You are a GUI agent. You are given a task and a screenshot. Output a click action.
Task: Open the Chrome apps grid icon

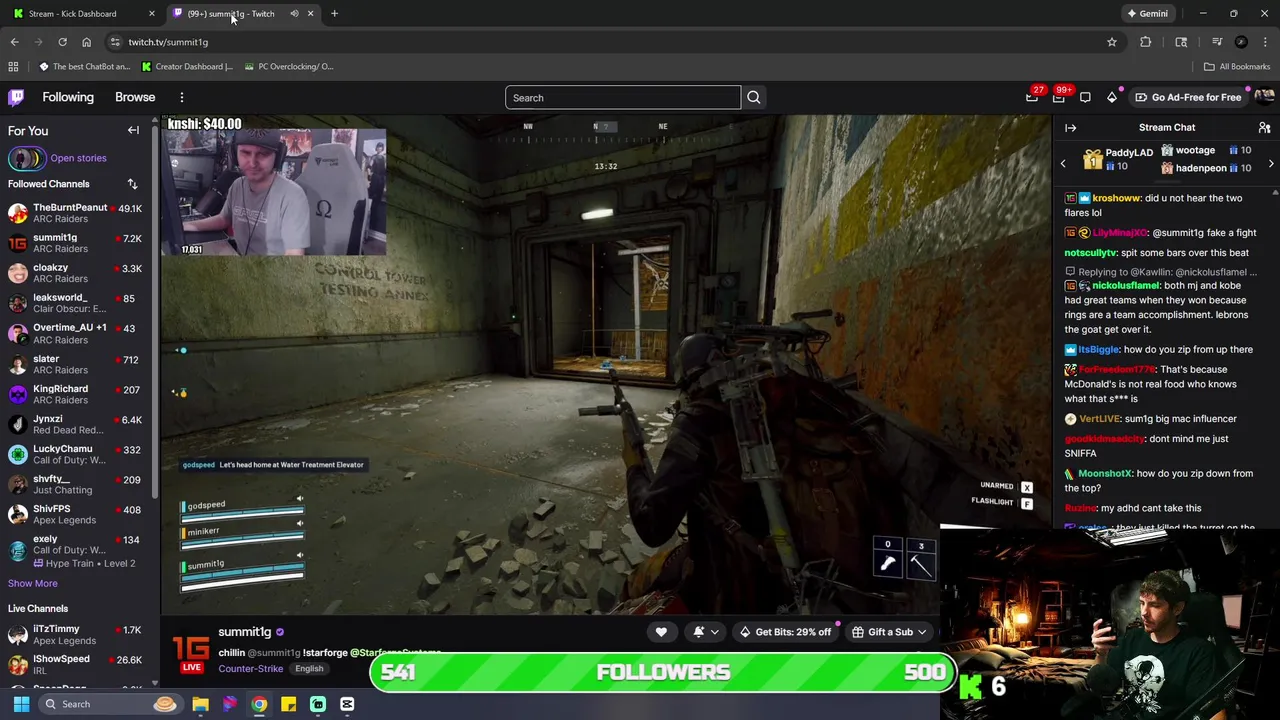tap(13, 66)
